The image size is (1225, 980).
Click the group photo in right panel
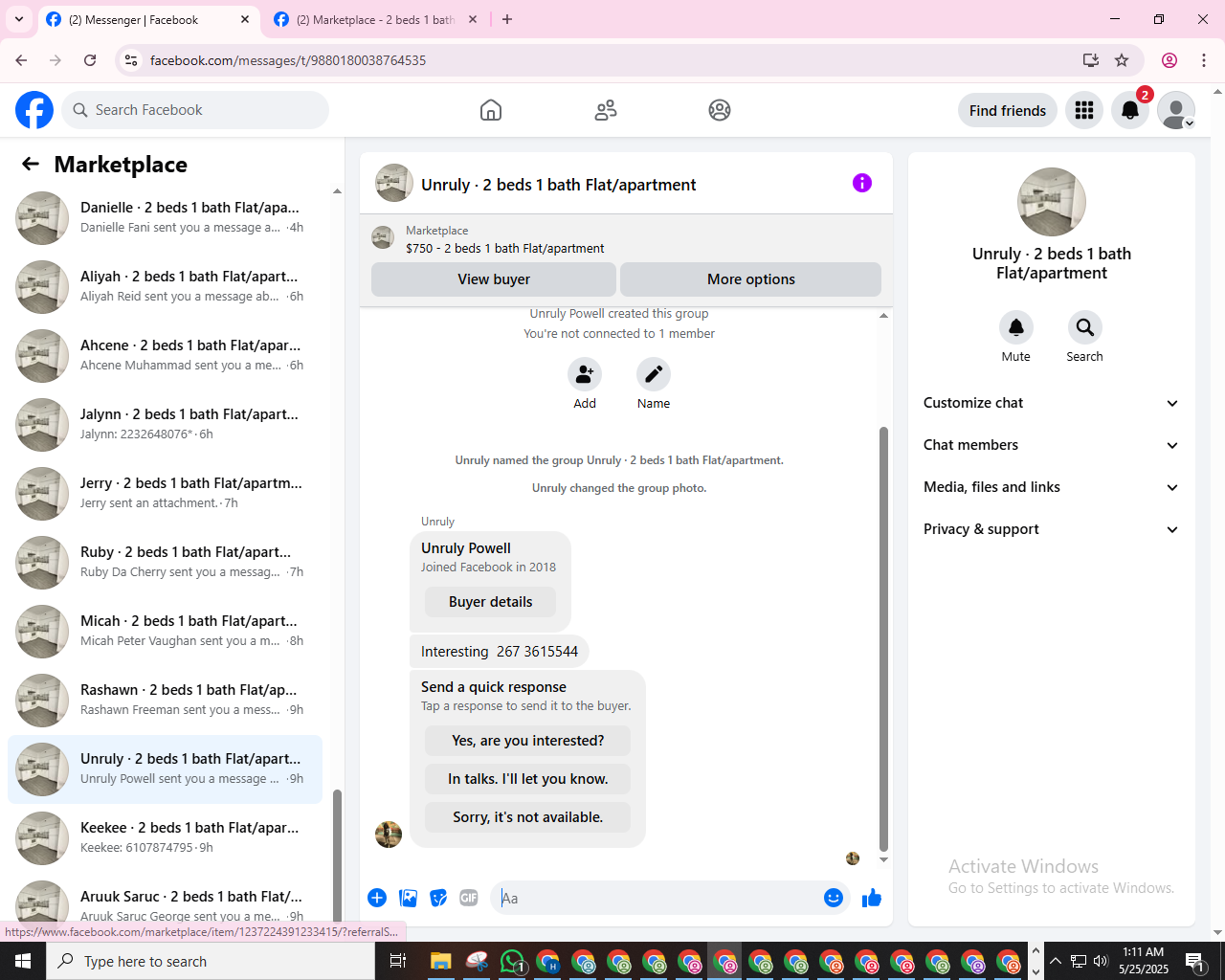click(1052, 202)
